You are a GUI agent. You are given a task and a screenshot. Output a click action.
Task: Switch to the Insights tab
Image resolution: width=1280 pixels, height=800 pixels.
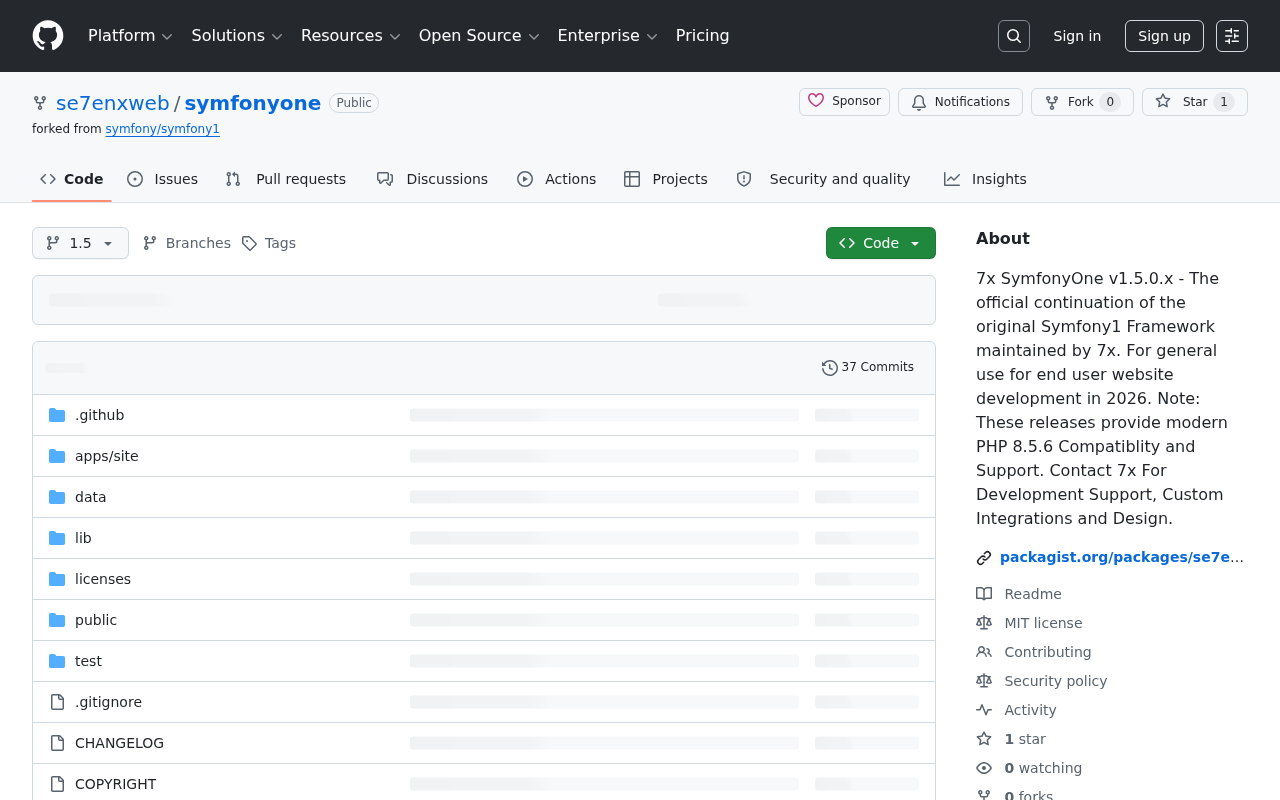click(x=985, y=179)
